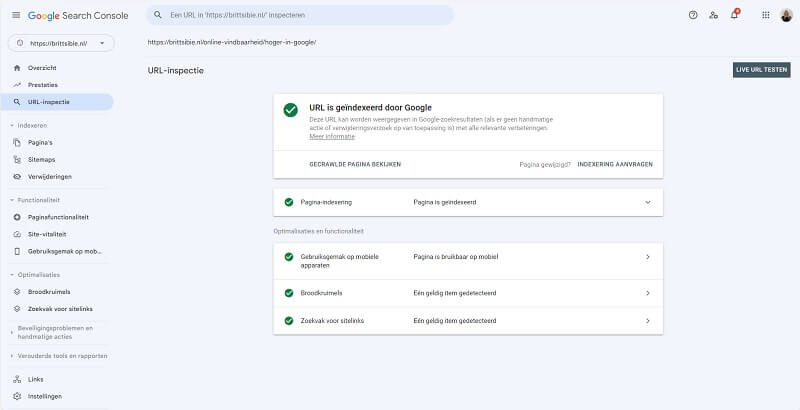This screenshot has width=800, height=410.
Task: Click the Site-vitaliteit gauge icon
Action: pos(17,234)
